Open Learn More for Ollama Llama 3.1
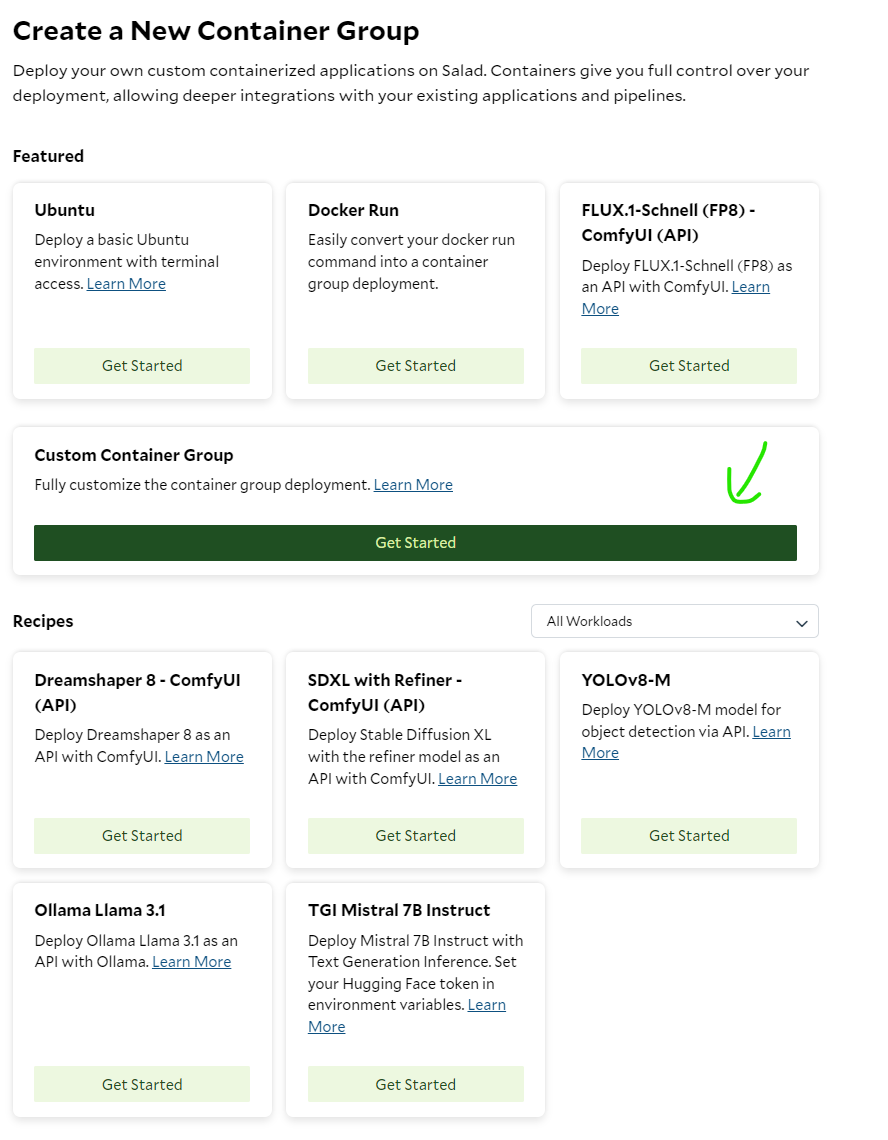Image resolution: width=888 pixels, height=1140 pixels. pos(192,961)
